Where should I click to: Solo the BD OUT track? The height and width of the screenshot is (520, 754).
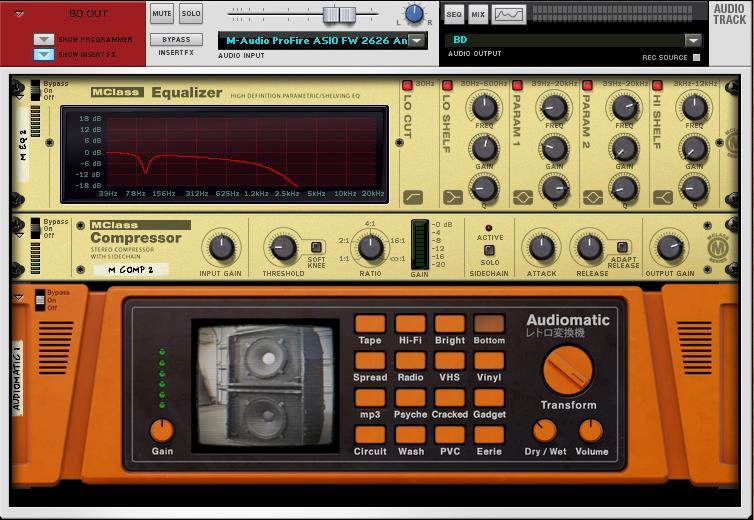(191, 14)
